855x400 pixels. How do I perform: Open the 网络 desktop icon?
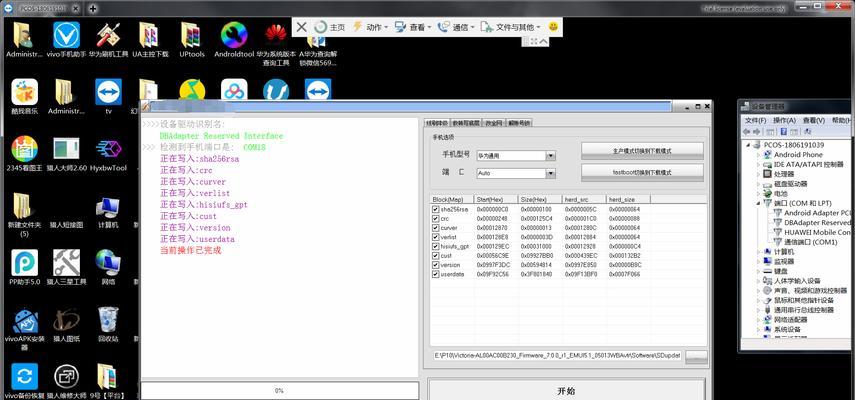[x=108, y=268]
